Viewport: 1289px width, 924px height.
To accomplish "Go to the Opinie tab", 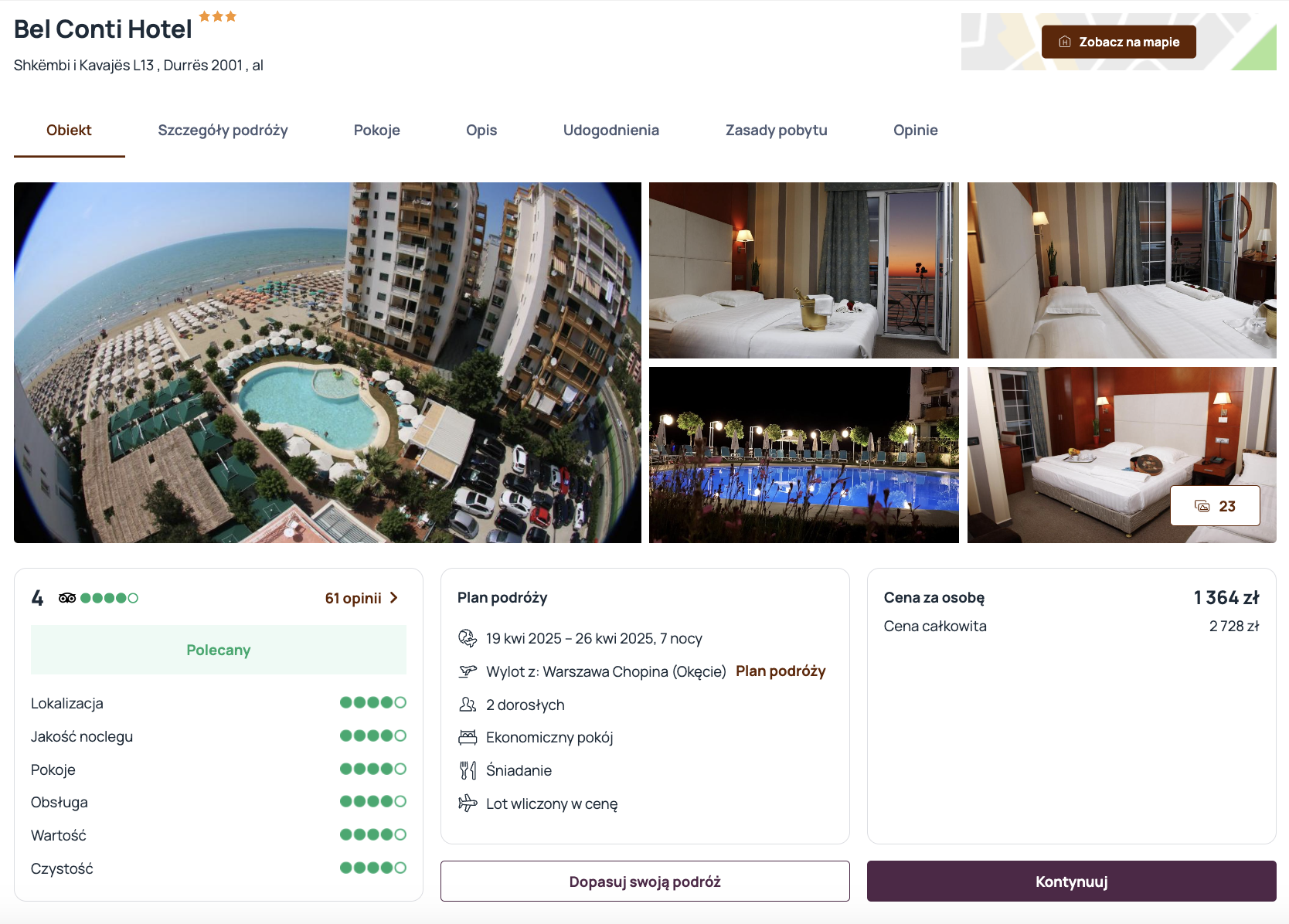I will click(916, 131).
